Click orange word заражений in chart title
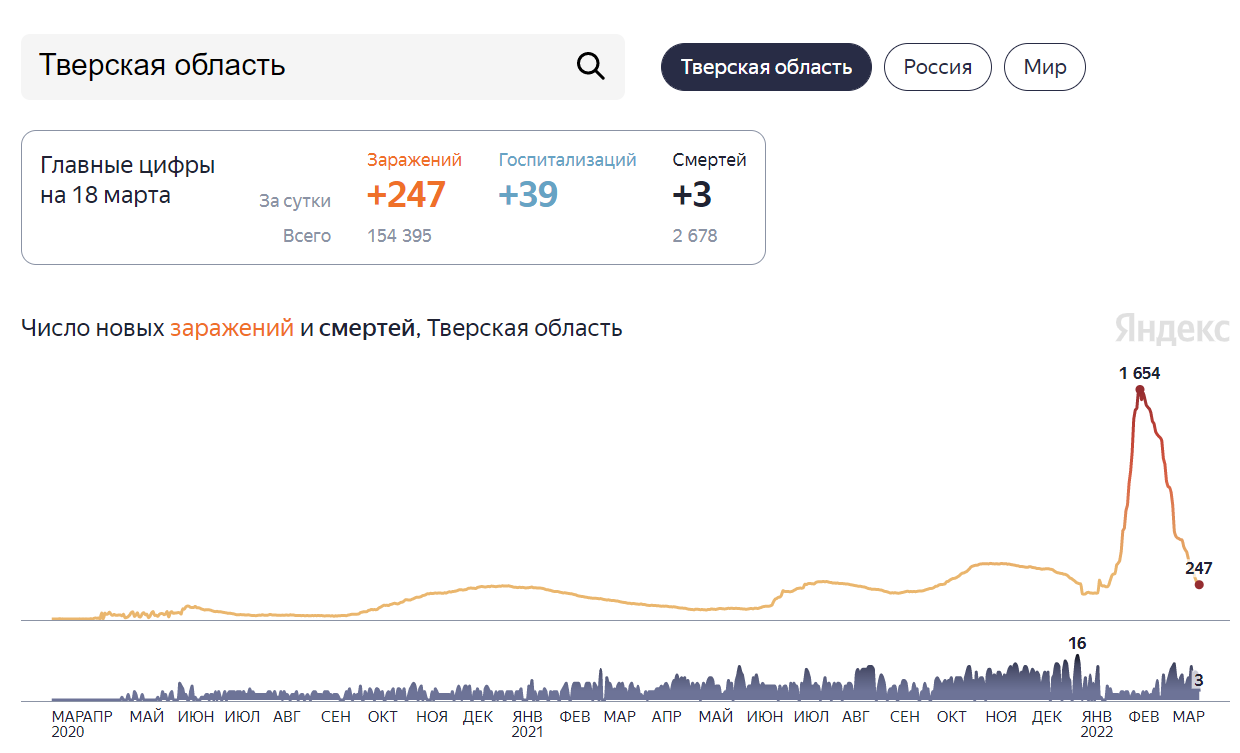 [232, 328]
